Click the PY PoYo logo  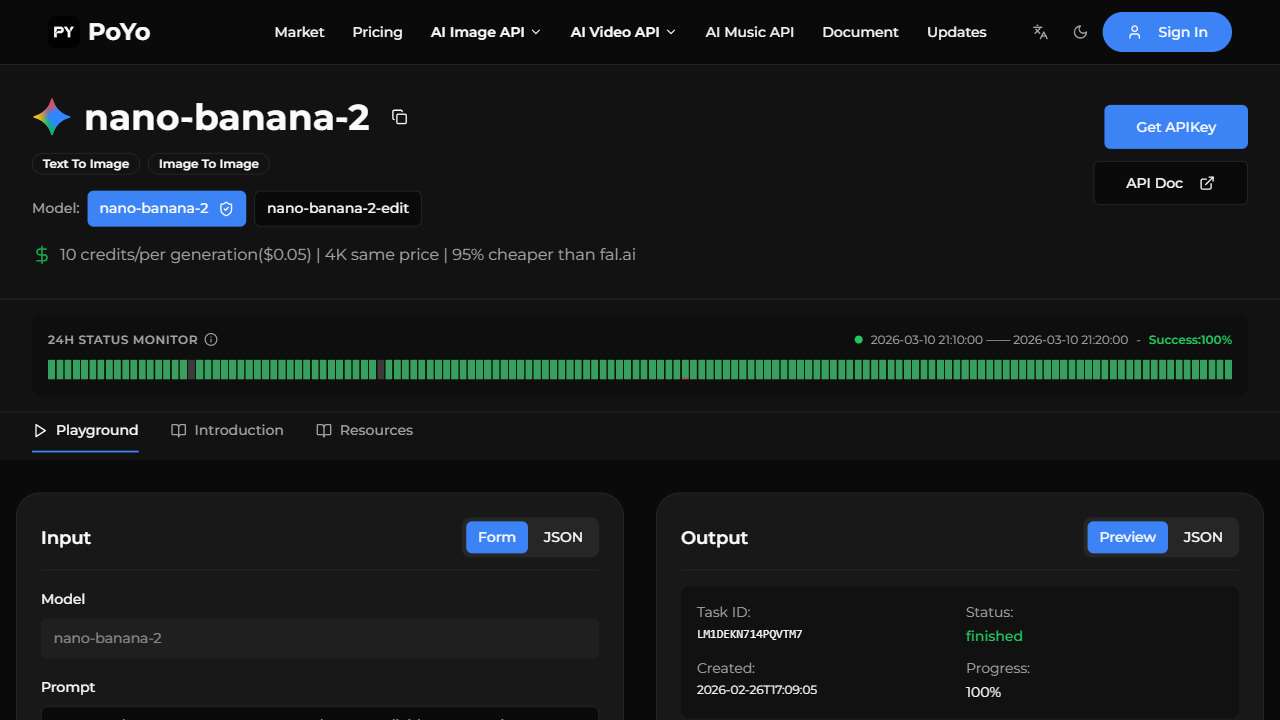[98, 31]
